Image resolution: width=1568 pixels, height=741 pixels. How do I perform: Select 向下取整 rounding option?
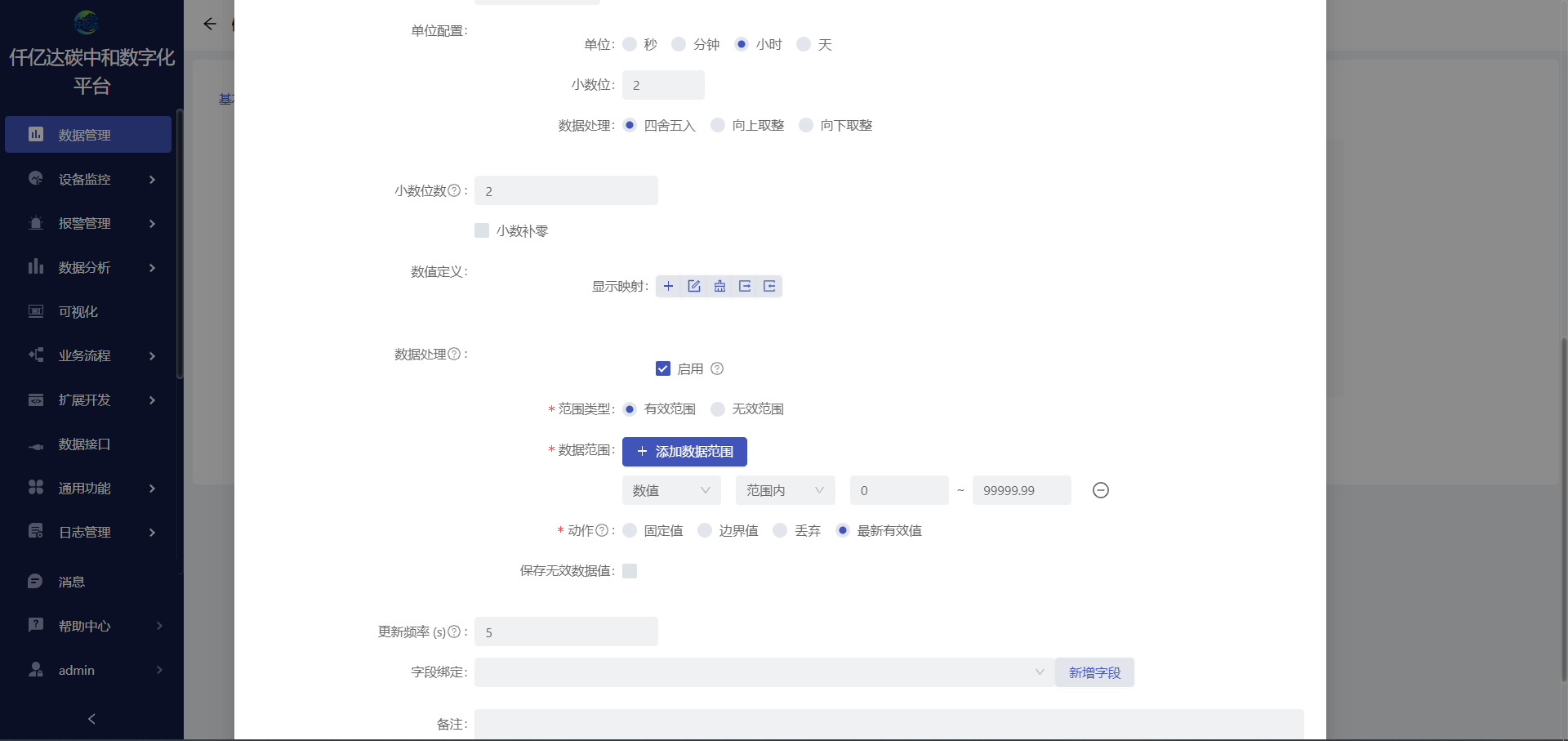[x=806, y=125]
